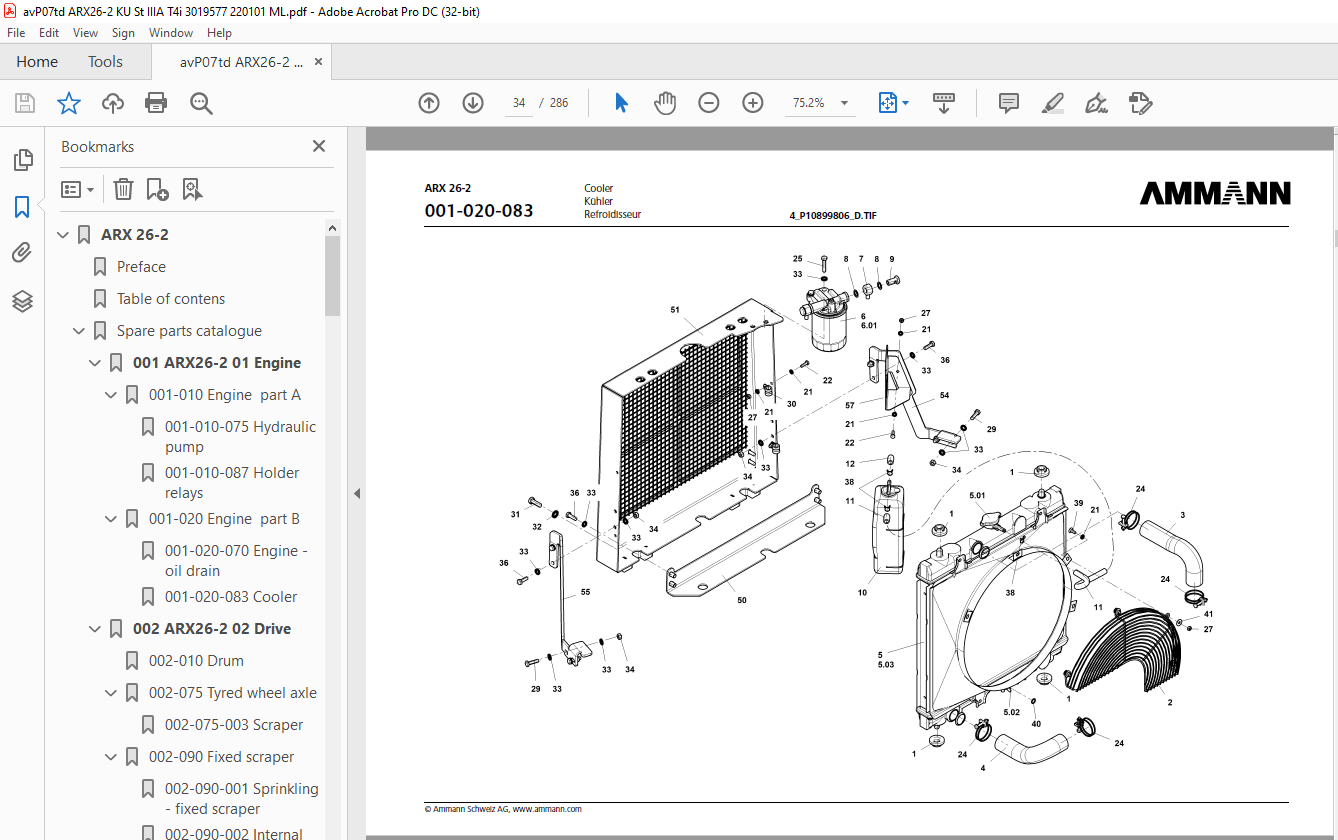Open the Window menu

[x=171, y=33]
